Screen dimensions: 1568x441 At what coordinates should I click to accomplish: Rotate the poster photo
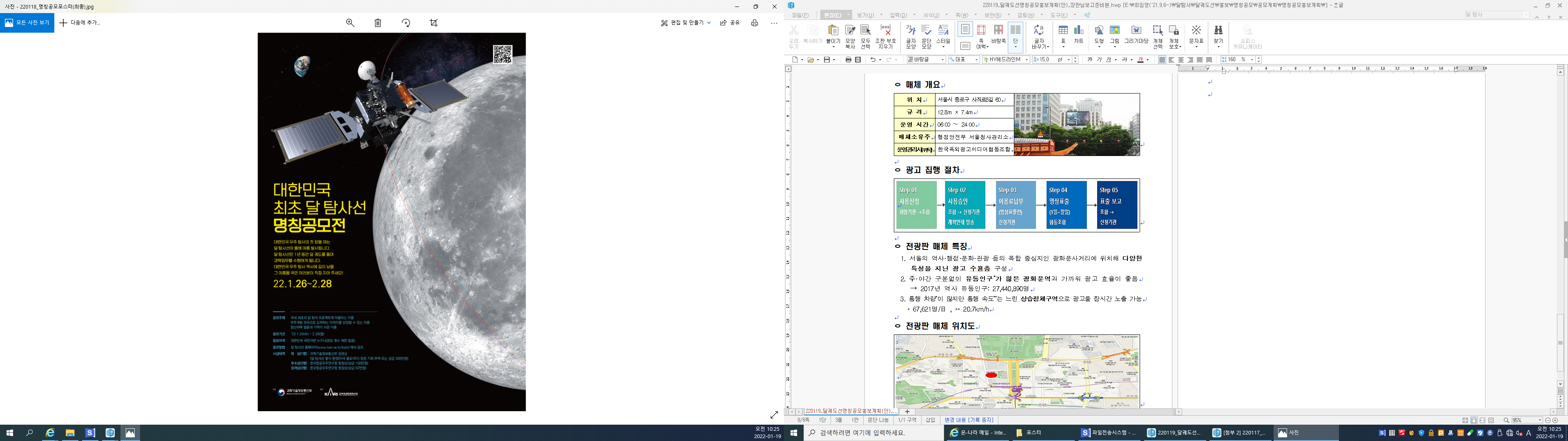406,22
